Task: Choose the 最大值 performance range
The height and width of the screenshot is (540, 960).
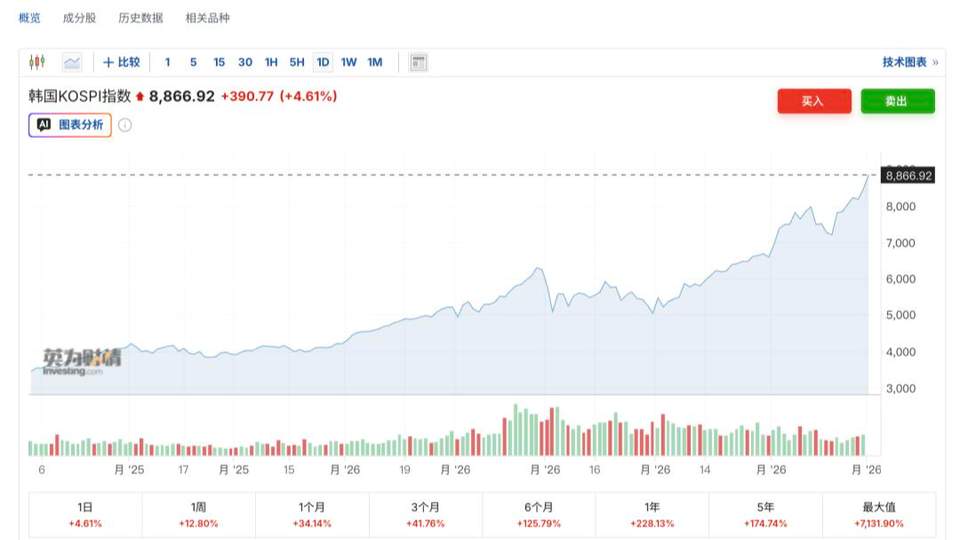Action: (879, 514)
